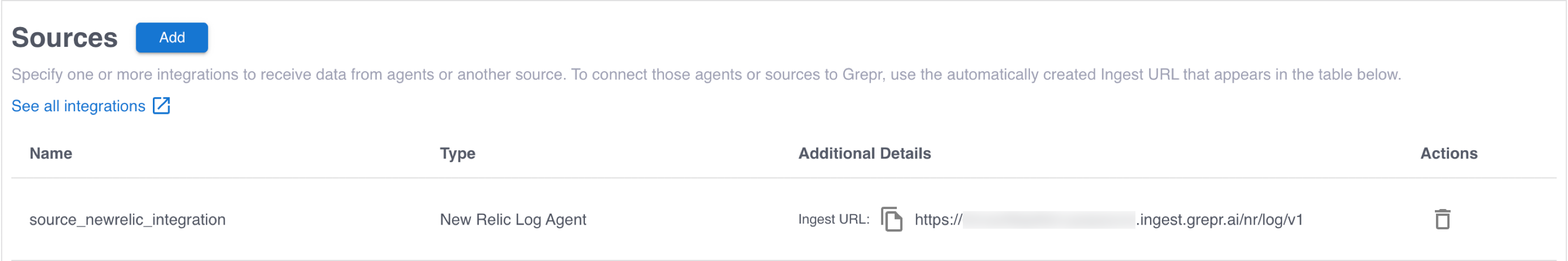Select the Additional Details column header
This screenshot has height=261, width=1568.
(865, 153)
